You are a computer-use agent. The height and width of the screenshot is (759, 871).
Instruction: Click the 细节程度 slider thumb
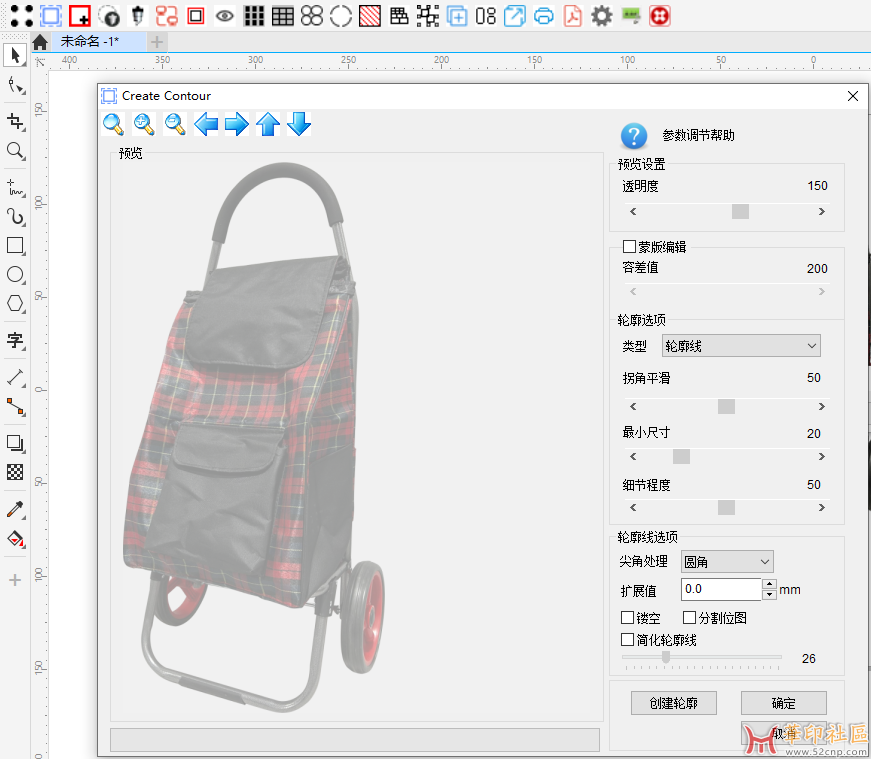(726, 507)
